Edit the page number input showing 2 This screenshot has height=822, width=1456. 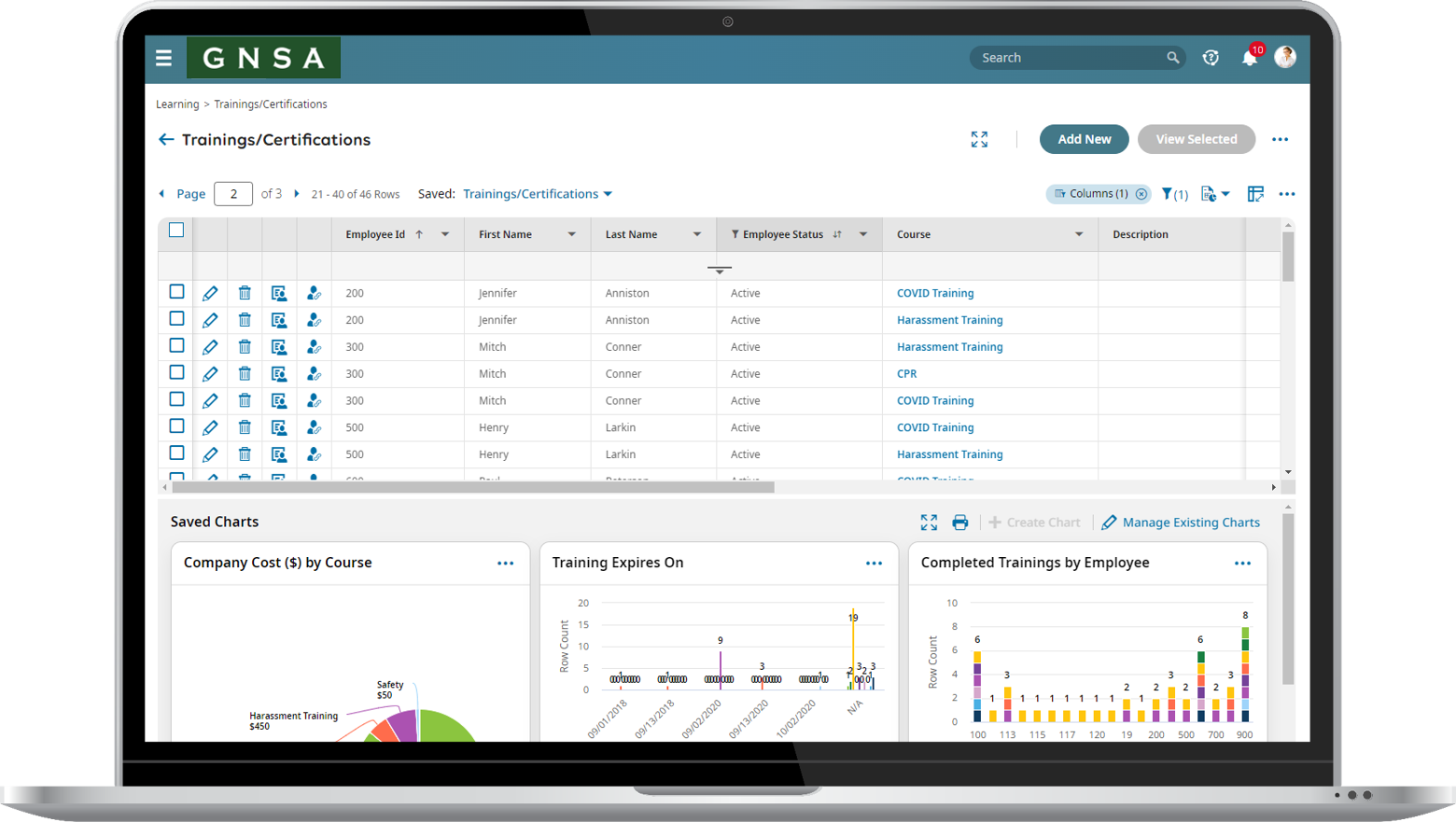[x=232, y=193]
